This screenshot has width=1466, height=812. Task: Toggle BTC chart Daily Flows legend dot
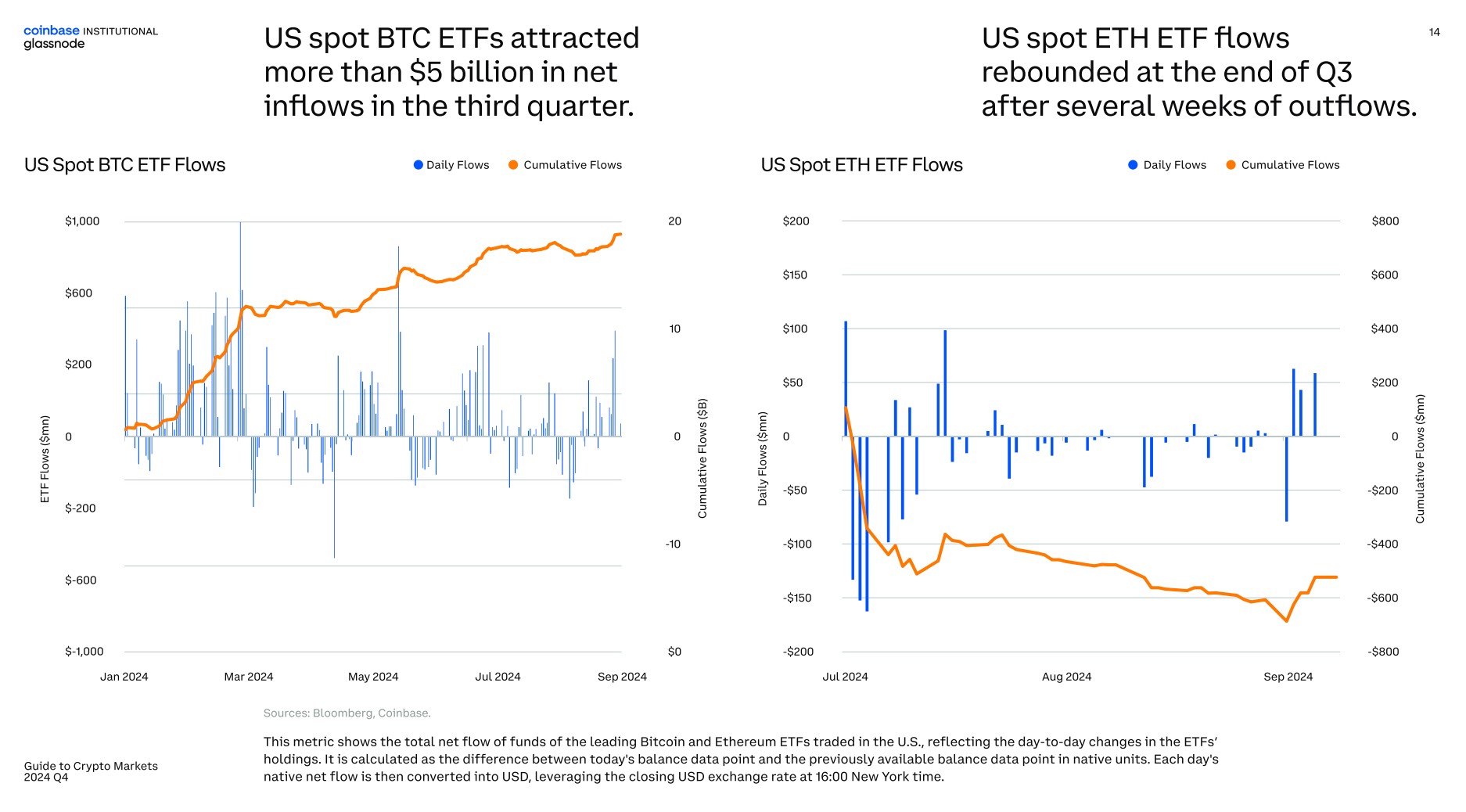[x=418, y=165]
